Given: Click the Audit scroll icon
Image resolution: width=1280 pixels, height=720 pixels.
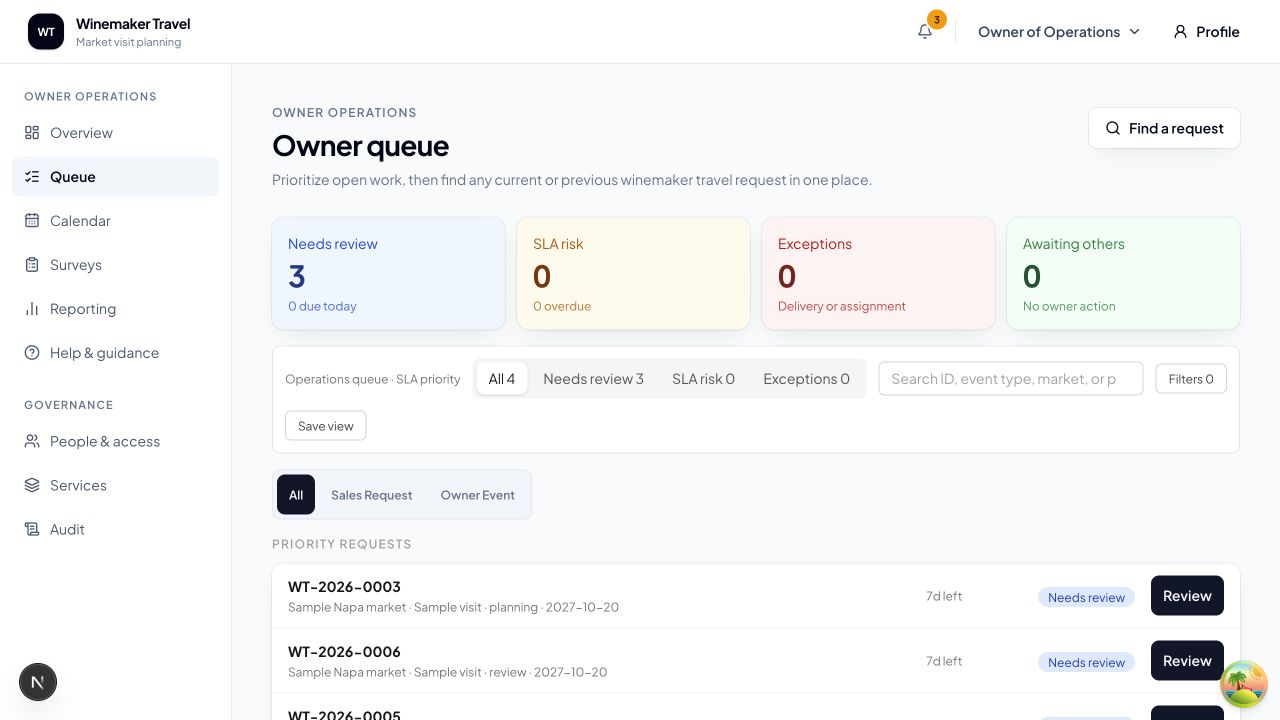Looking at the screenshot, I should click(32, 529).
